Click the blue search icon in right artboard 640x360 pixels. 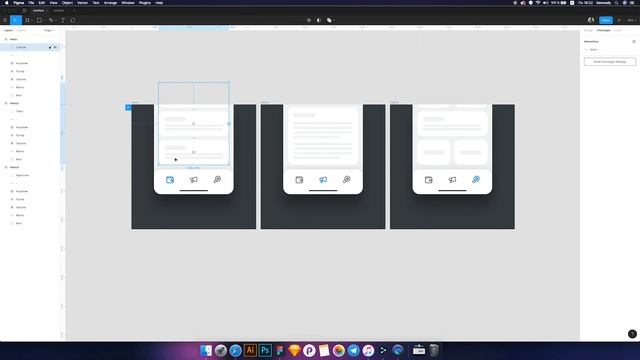point(476,180)
